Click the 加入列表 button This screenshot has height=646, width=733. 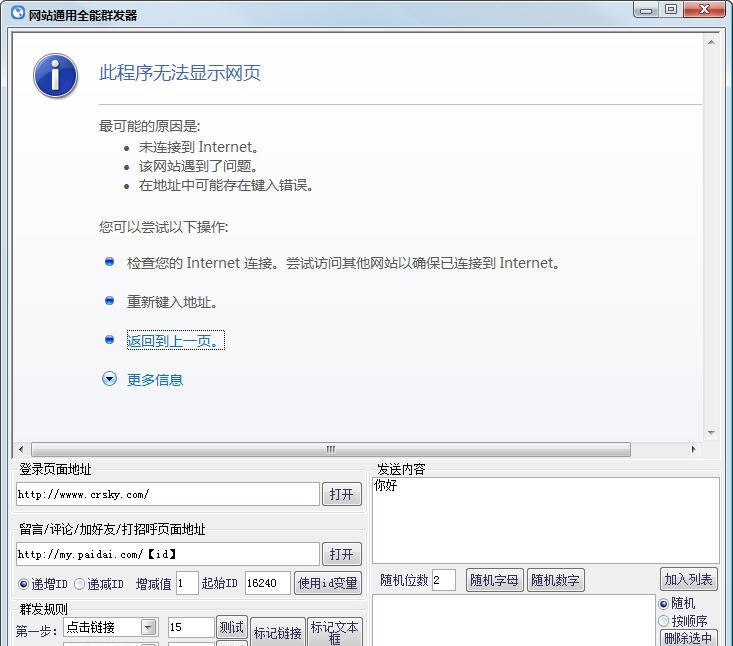[689, 580]
